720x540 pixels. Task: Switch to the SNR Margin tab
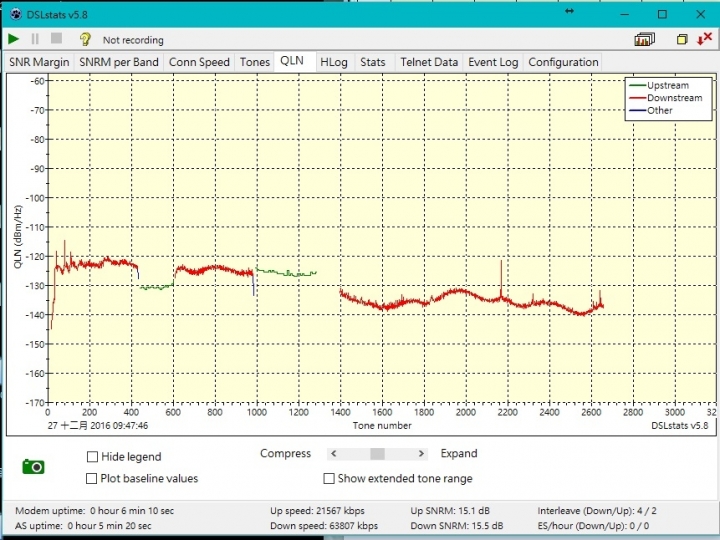(39, 62)
